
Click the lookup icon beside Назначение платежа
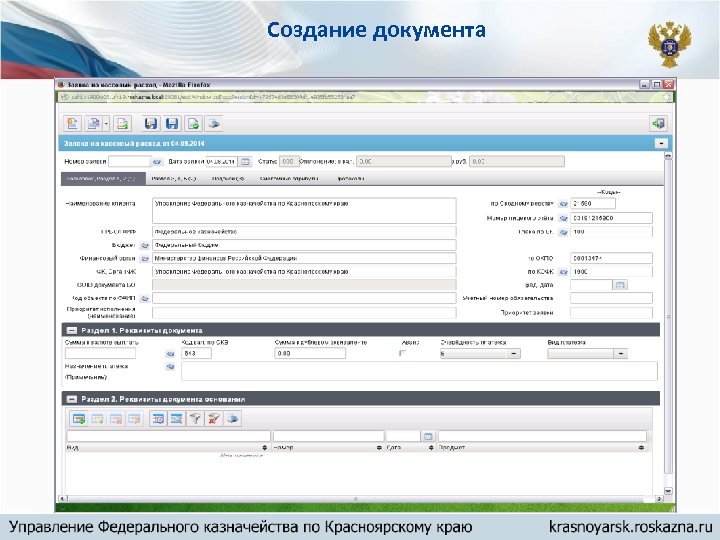pos(170,367)
